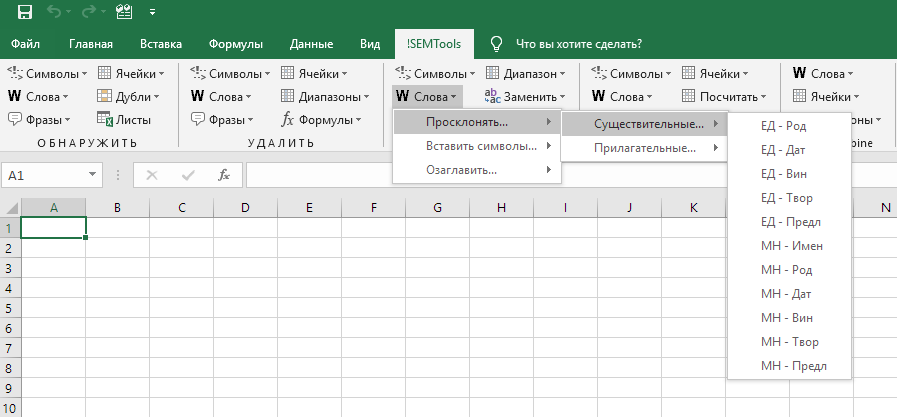This screenshot has height=417, width=897.
Task: Choose 'МН - Имен' declension option
Action: coord(789,246)
